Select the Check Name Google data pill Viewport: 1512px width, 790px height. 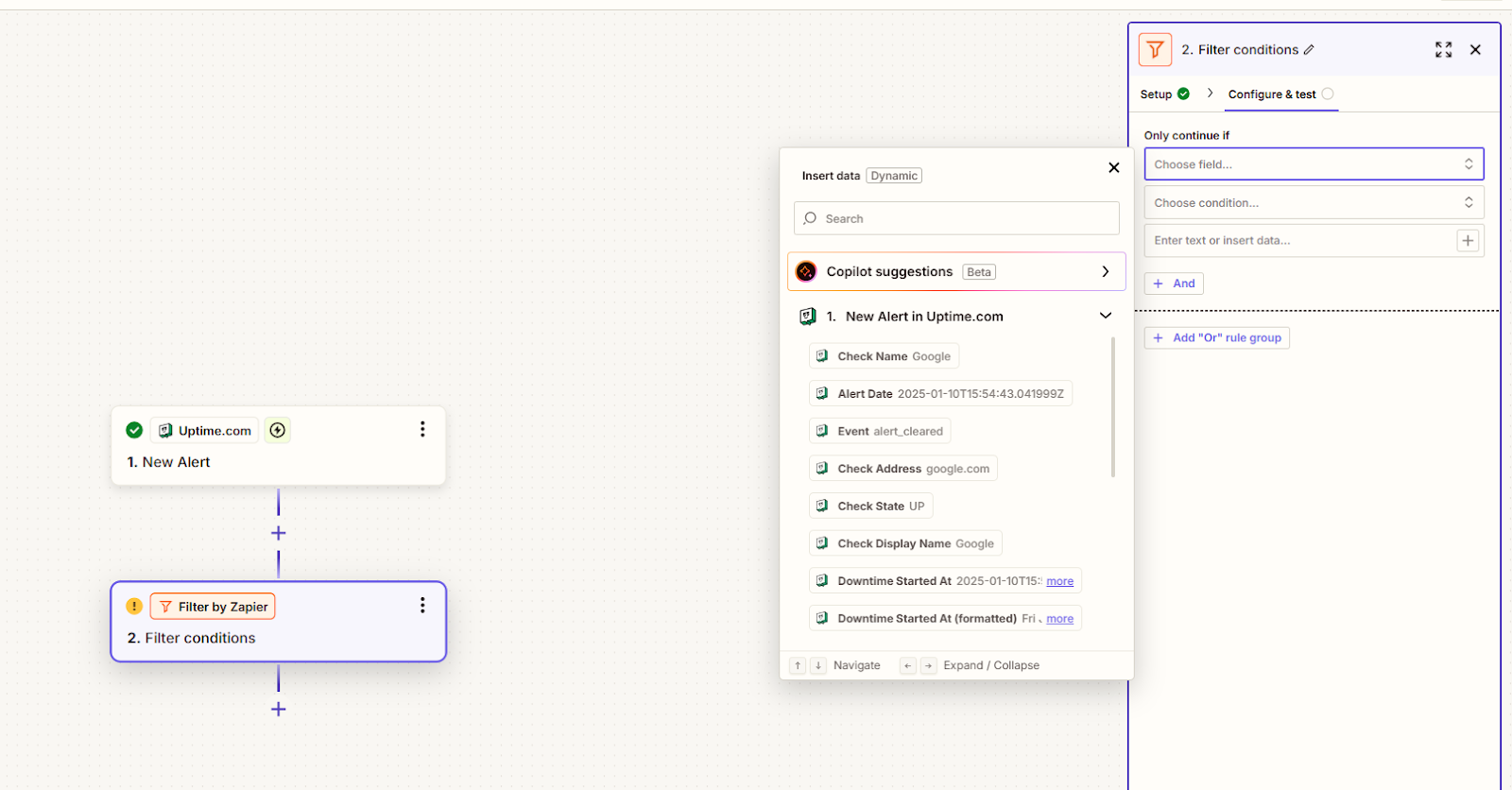tap(884, 356)
